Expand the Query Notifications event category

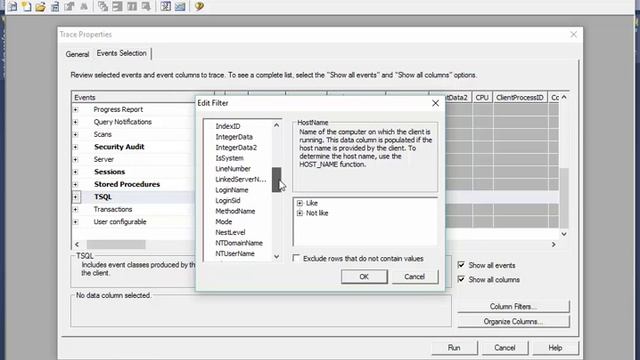pyautogui.click(x=76, y=122)
